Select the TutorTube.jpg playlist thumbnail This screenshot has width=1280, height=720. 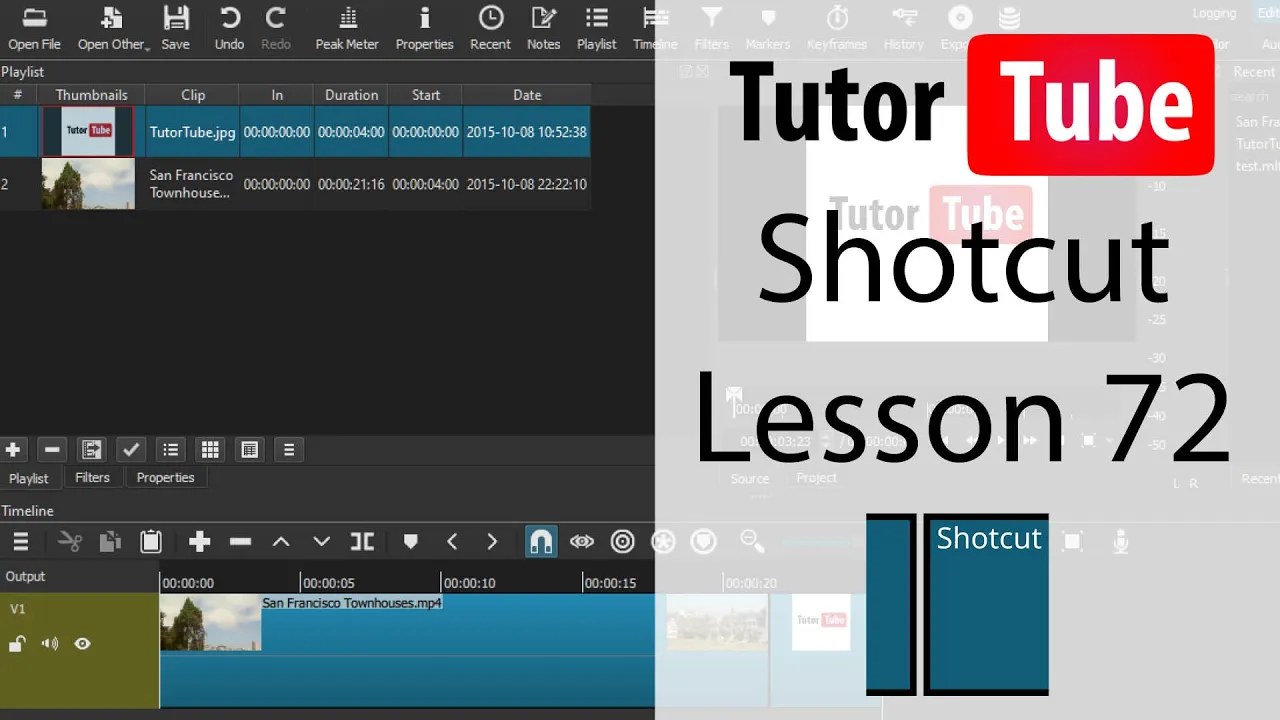tap(88, 132)
